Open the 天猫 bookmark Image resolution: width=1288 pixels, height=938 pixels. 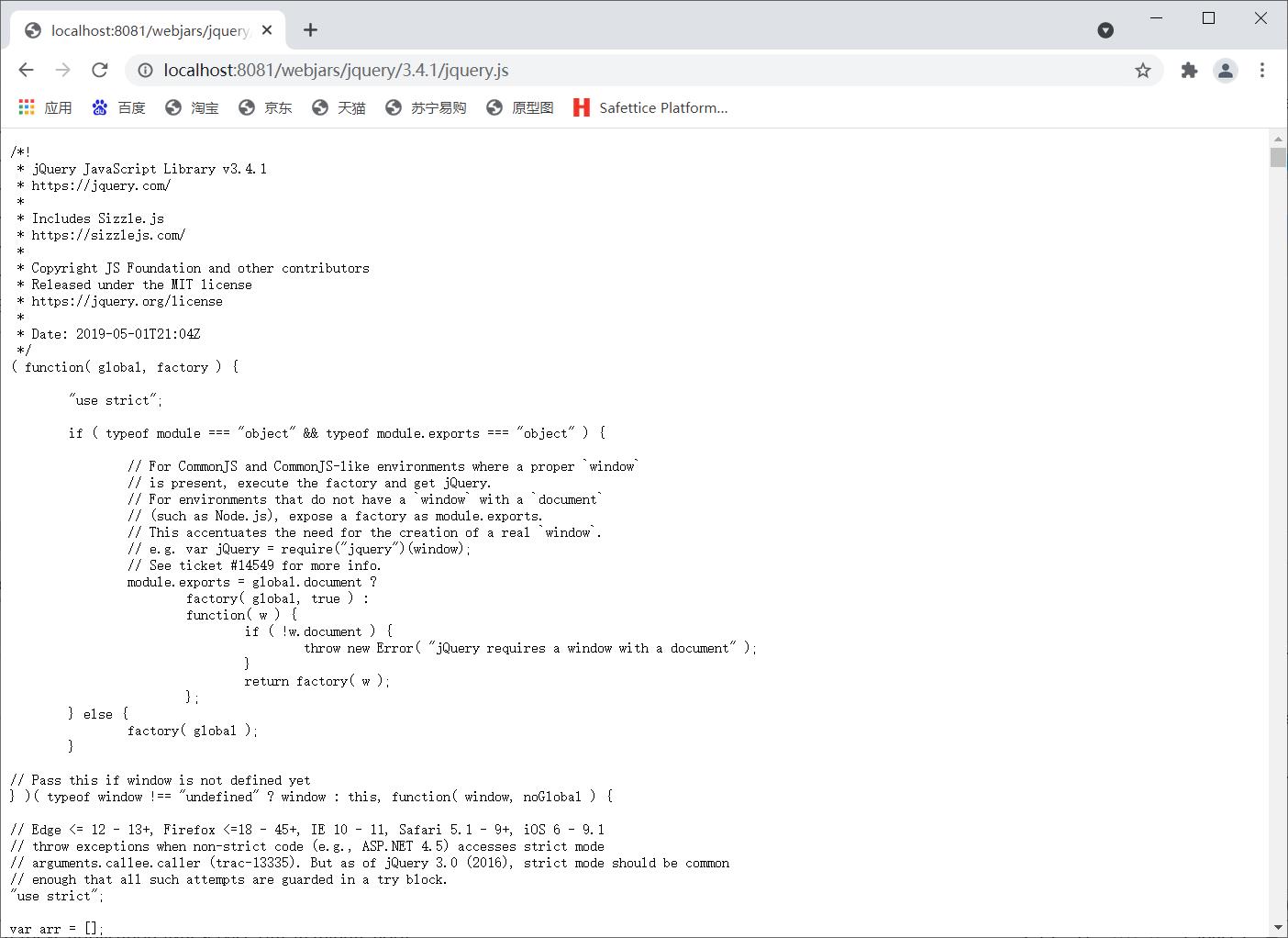(339, 107)
